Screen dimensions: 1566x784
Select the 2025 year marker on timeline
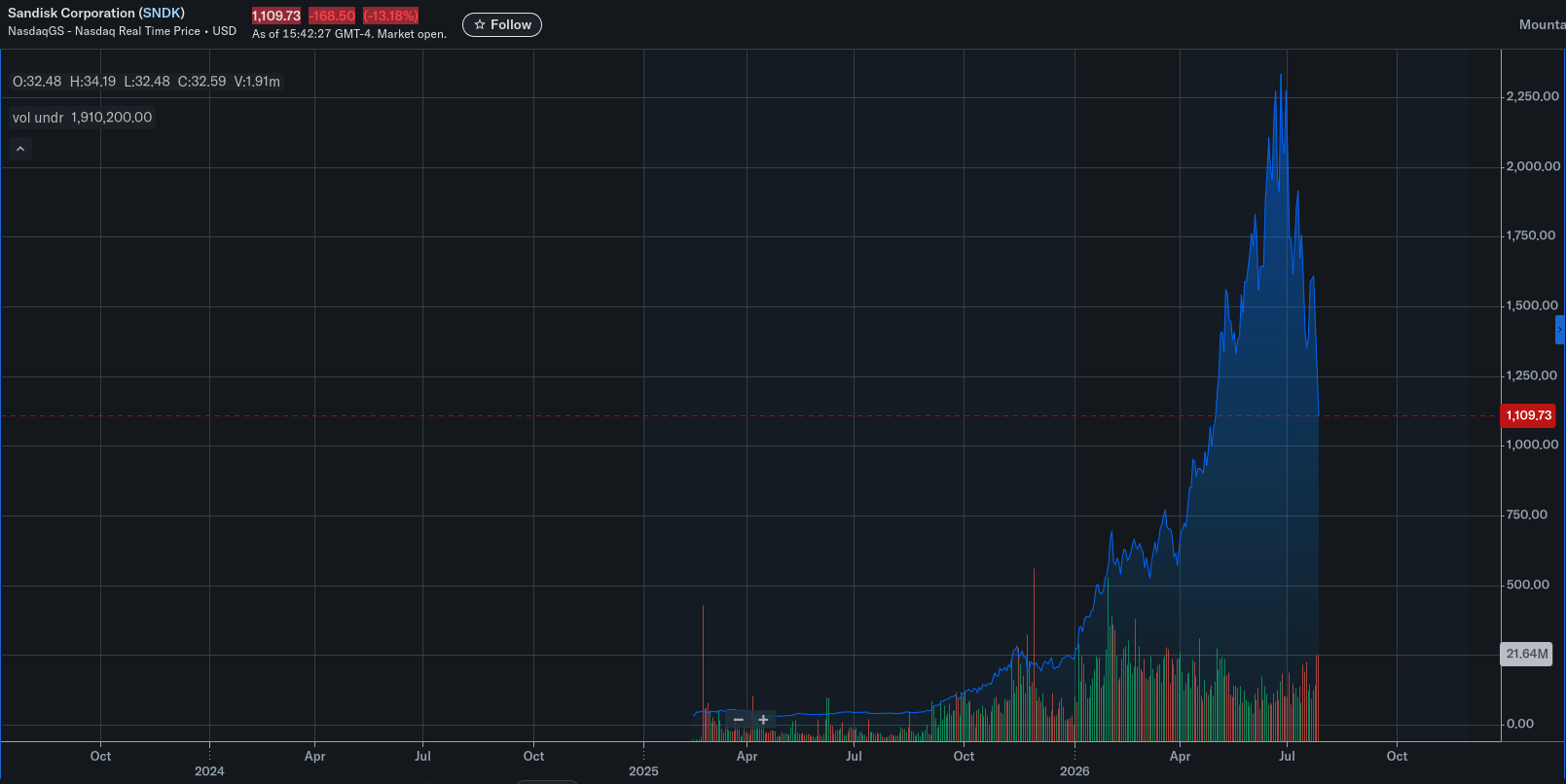coord(643,771)
